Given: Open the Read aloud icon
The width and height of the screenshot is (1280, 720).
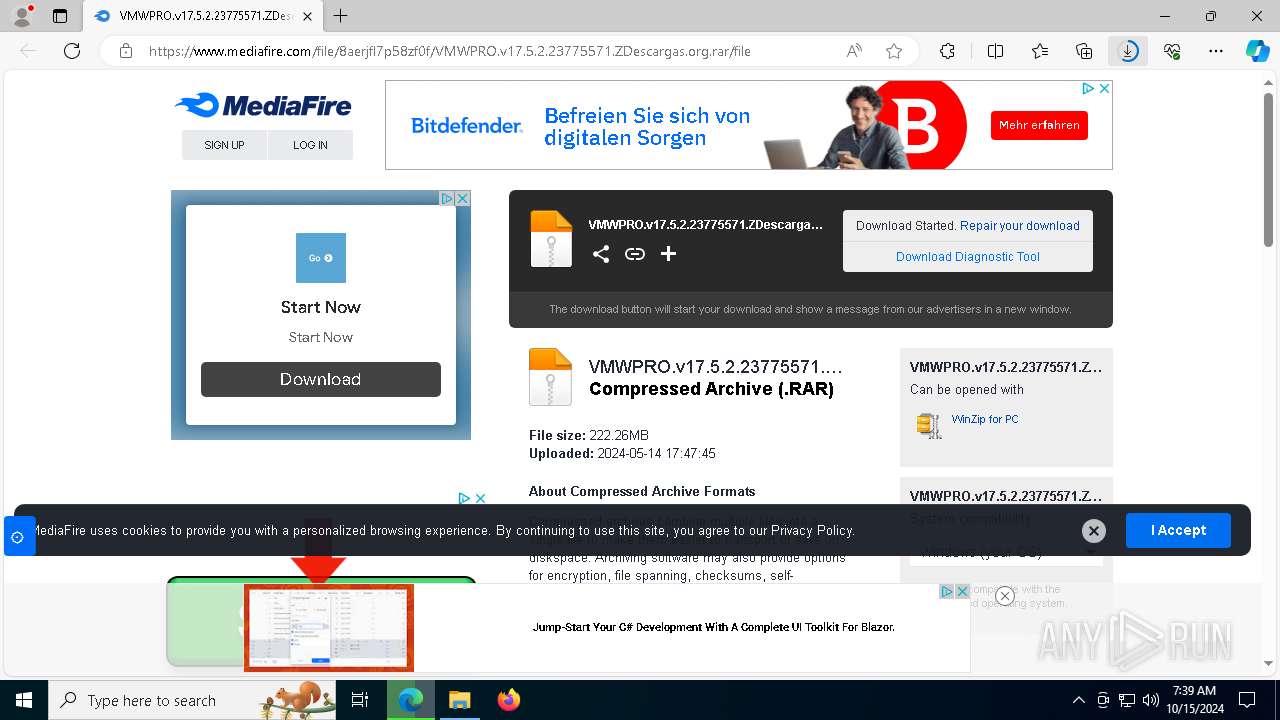Looking at the screenshot, I should click(854, 51).
